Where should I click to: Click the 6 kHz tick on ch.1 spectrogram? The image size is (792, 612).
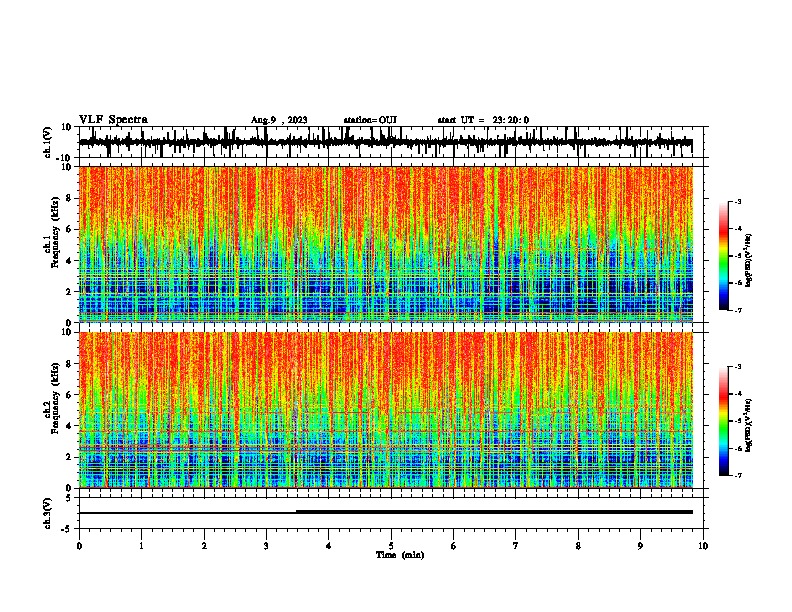(69, 229)
